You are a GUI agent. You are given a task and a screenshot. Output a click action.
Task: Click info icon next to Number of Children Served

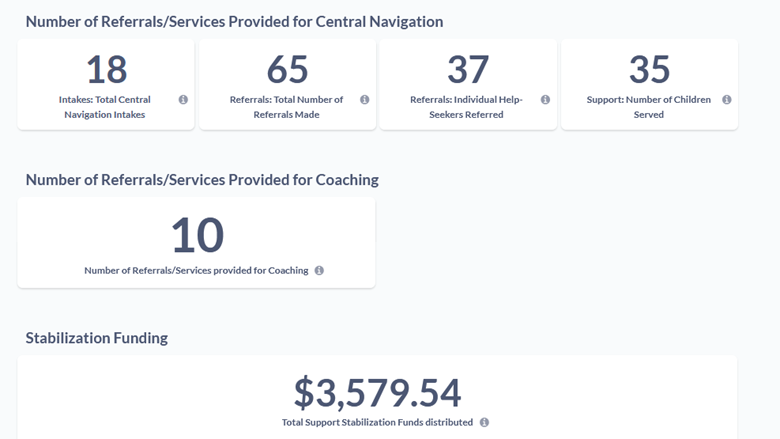coord(727,100)
